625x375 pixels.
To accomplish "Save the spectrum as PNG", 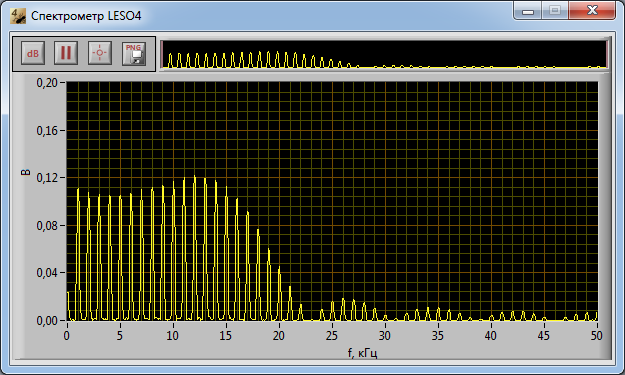I will [x=134, y=53].
